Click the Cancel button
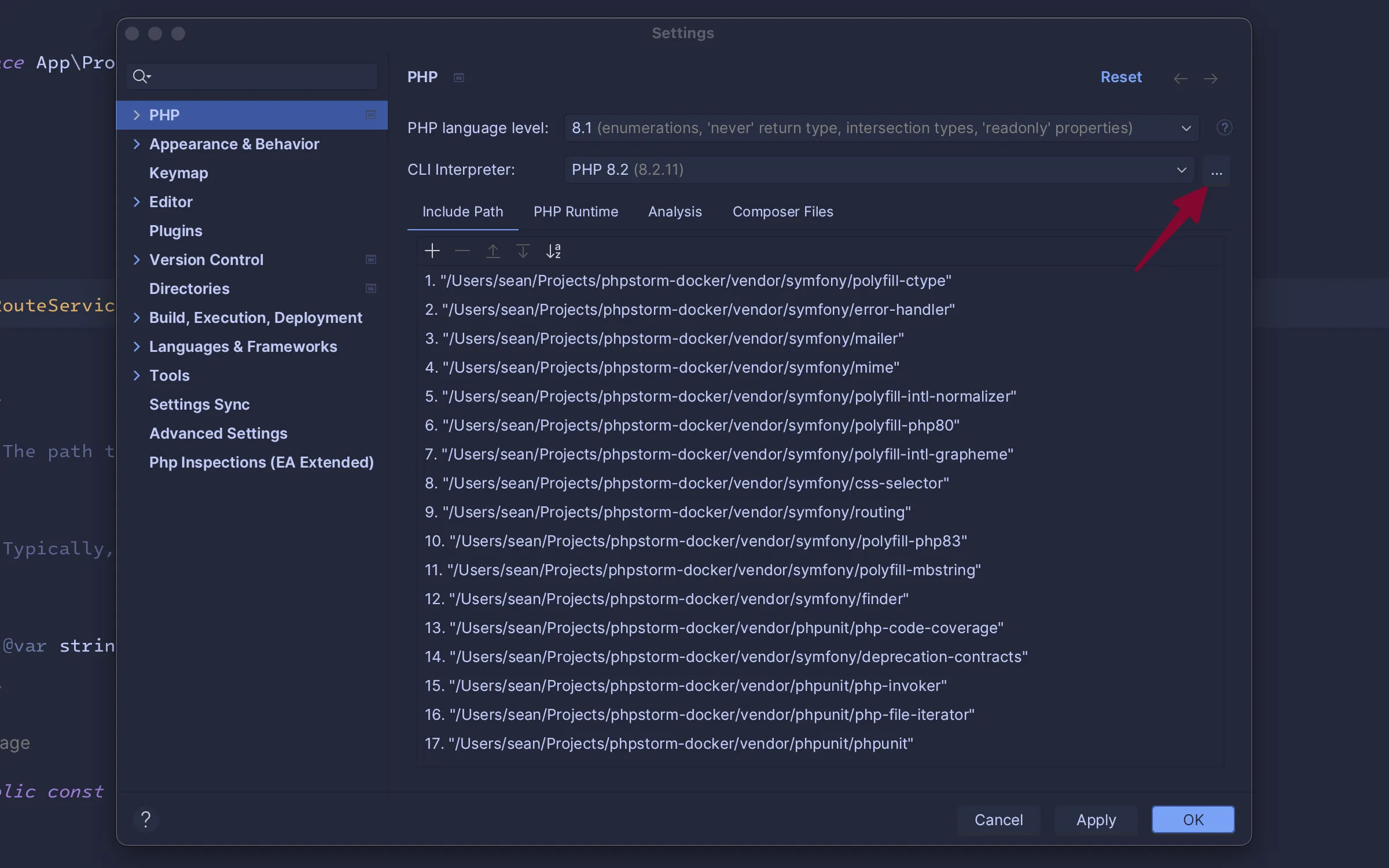Screen dimensions: 1389x868 (998, 819)
